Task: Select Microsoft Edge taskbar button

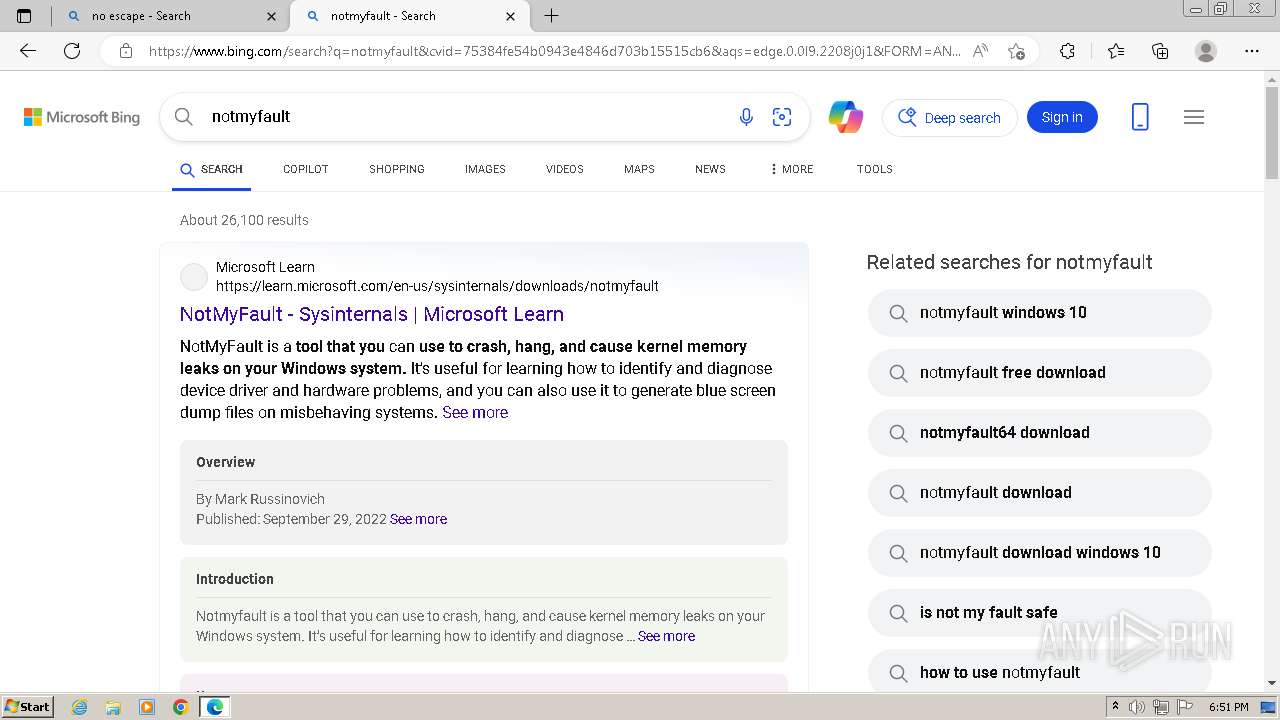Action: point(214,707)
